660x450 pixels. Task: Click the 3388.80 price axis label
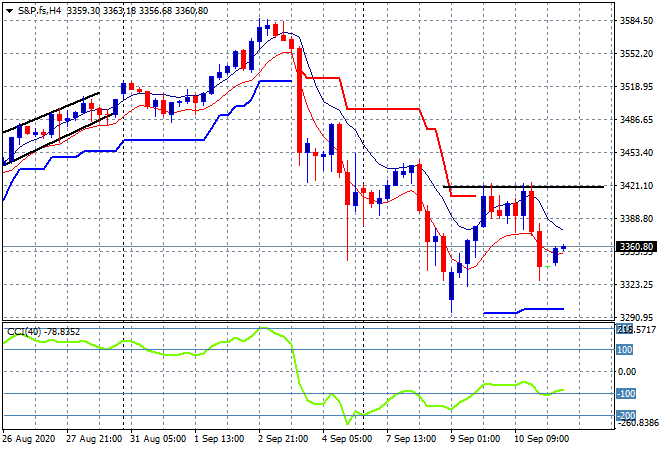point(636,219)
